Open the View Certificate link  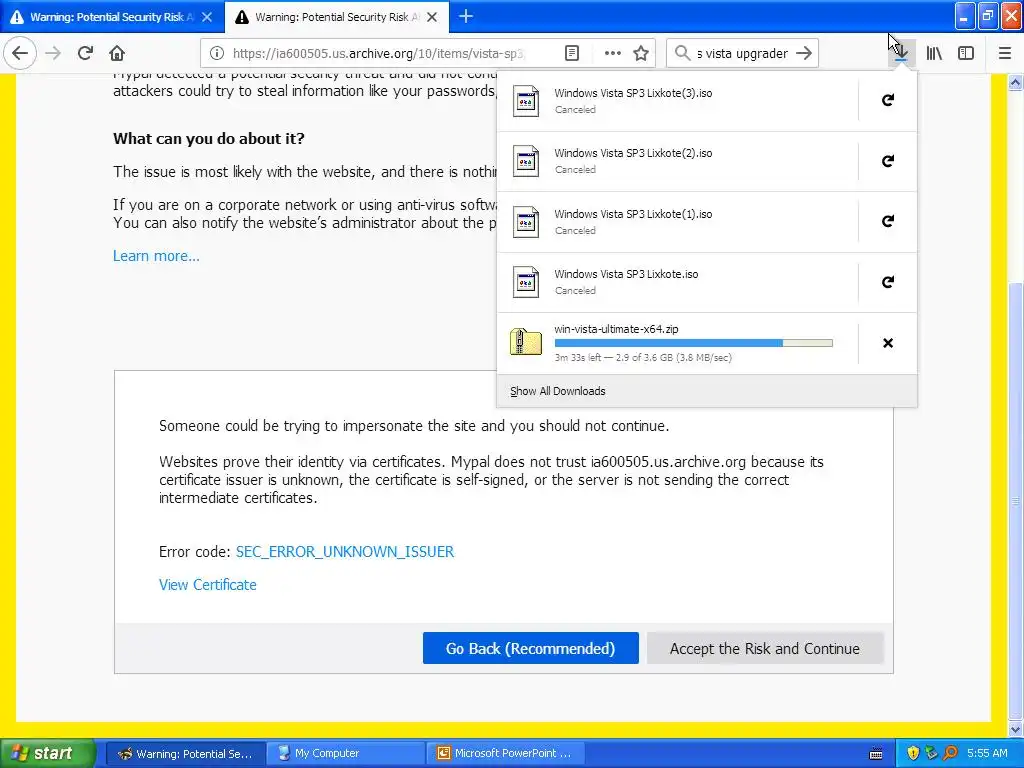click(208, 585)
